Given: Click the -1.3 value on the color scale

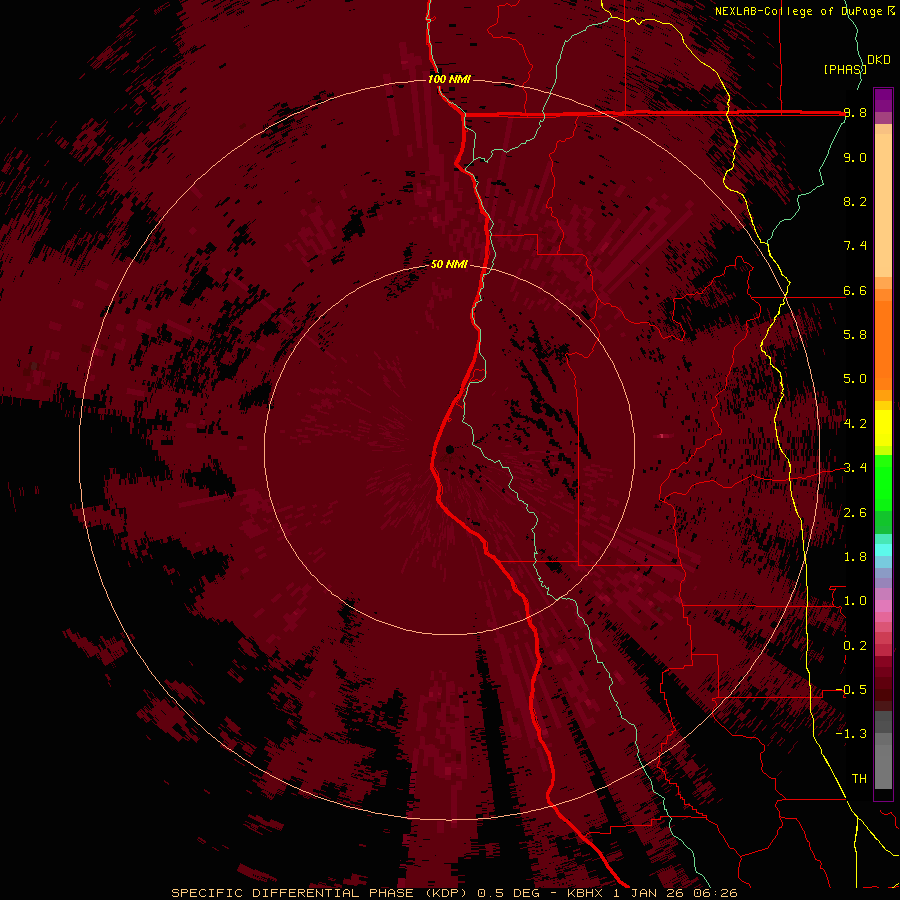Looking at the screenshot, I should point(852,734).
